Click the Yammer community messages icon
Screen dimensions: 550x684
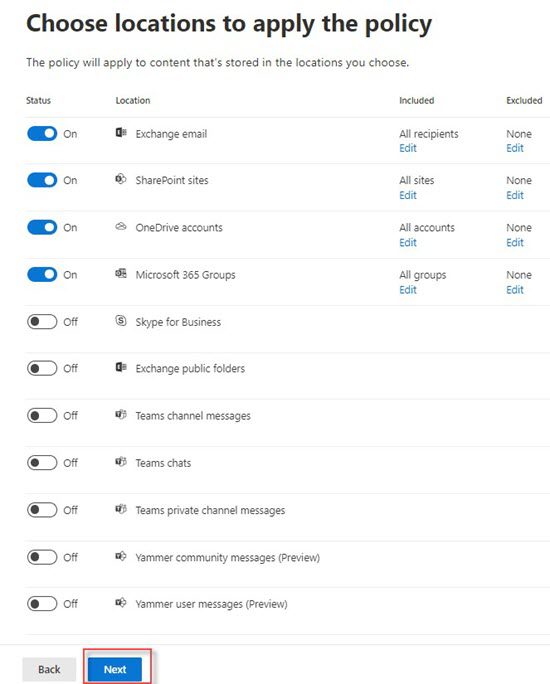[x=121, y=556]
